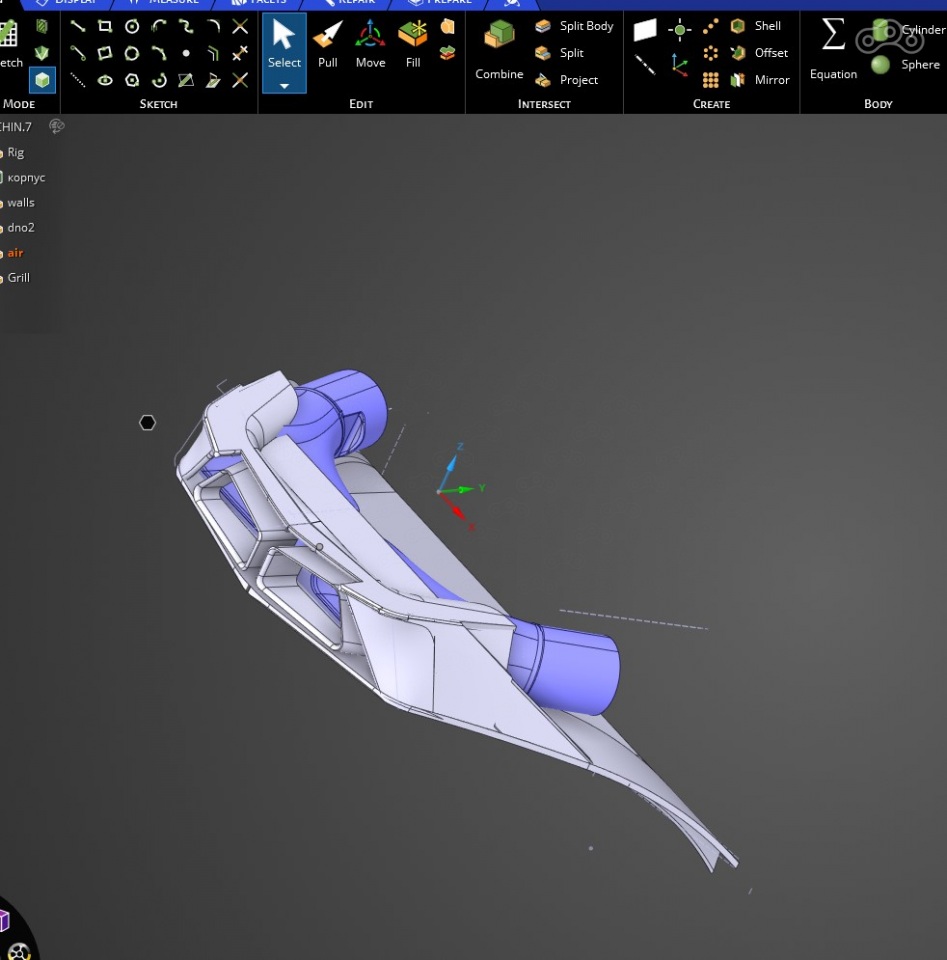The width and height of the screenshot is (947, 960).
Task: Click the blue cylinder on the model
Action: (572, 667)
